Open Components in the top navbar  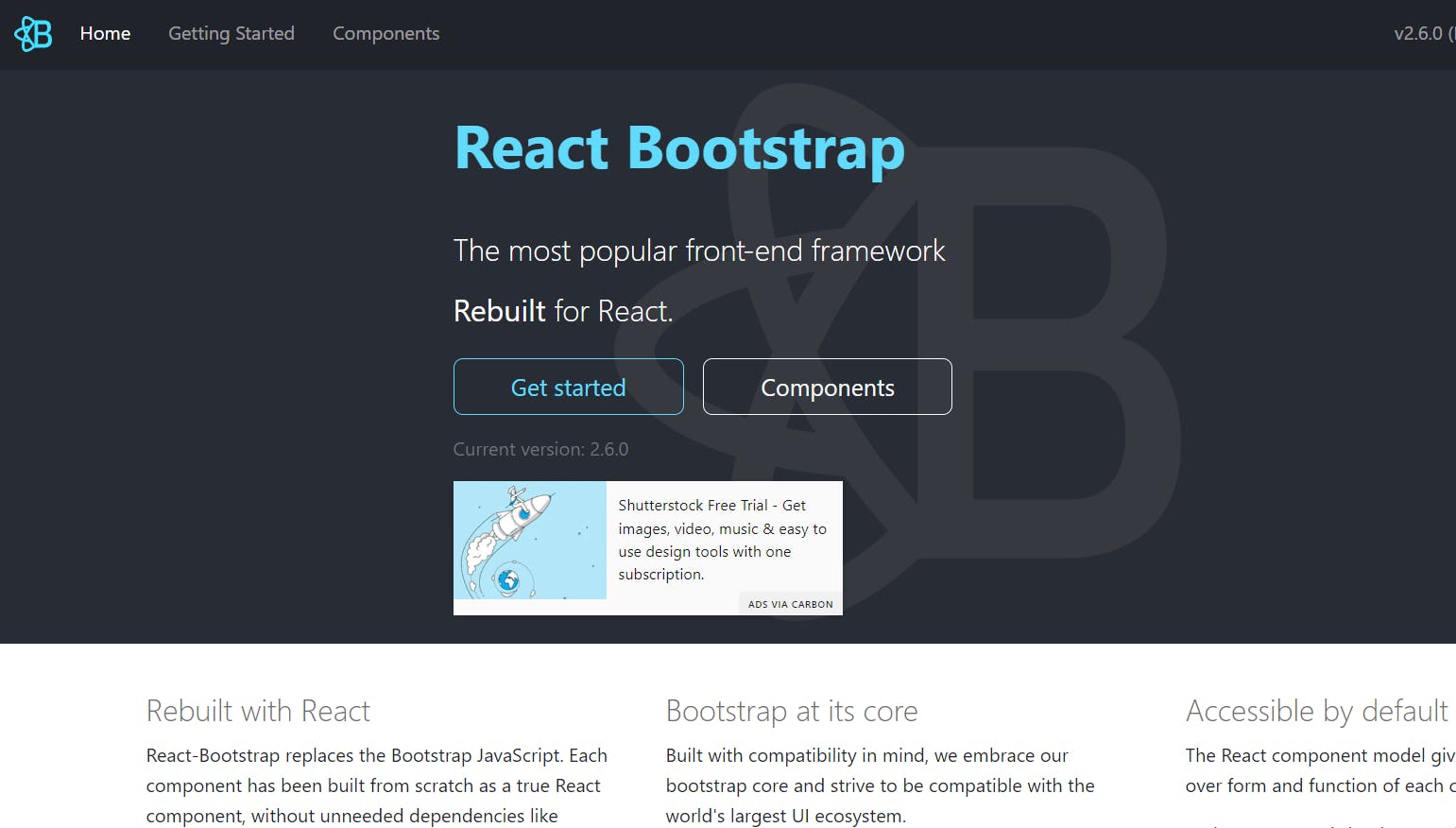(385, 34)
